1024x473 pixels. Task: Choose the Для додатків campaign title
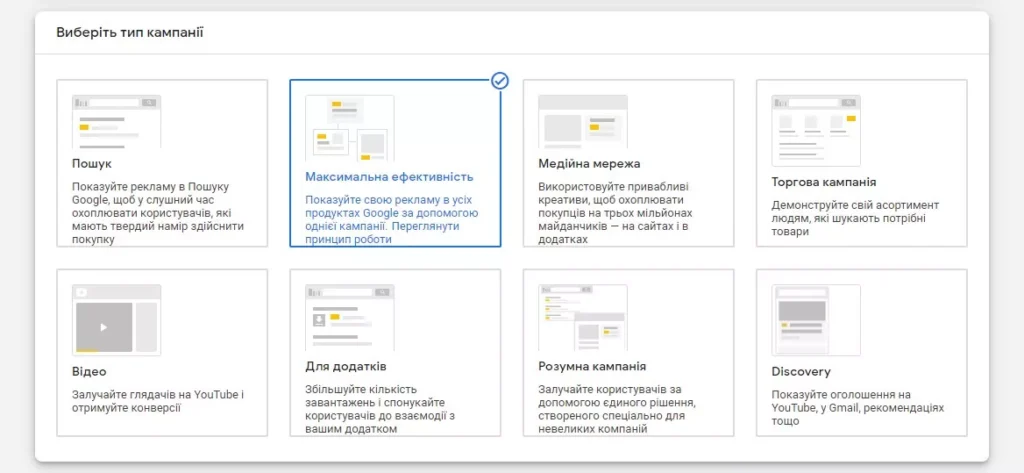point(346,366)
